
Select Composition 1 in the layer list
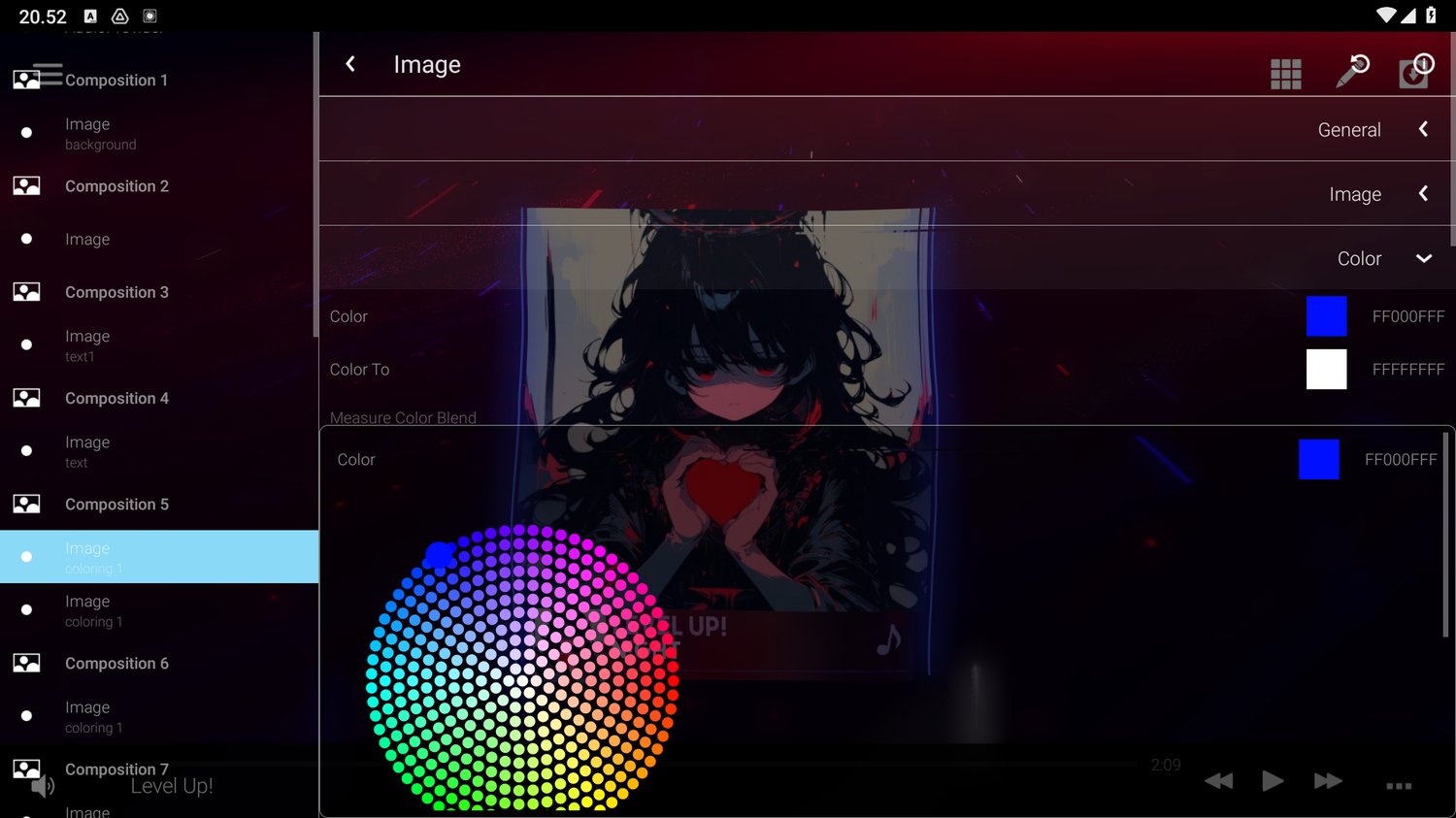coord(159,80)
